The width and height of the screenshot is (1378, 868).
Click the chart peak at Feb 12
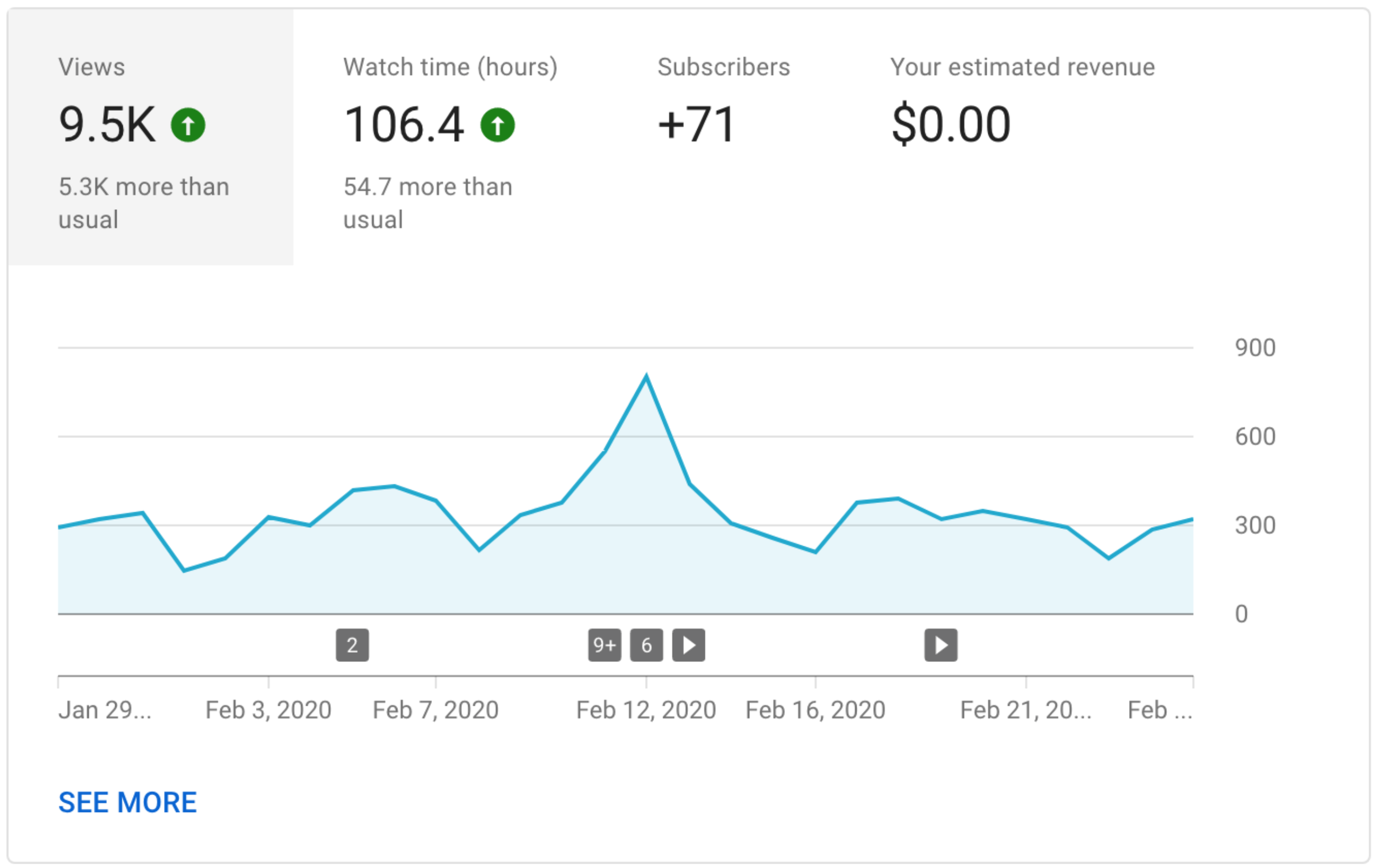(x=646, y=376)
